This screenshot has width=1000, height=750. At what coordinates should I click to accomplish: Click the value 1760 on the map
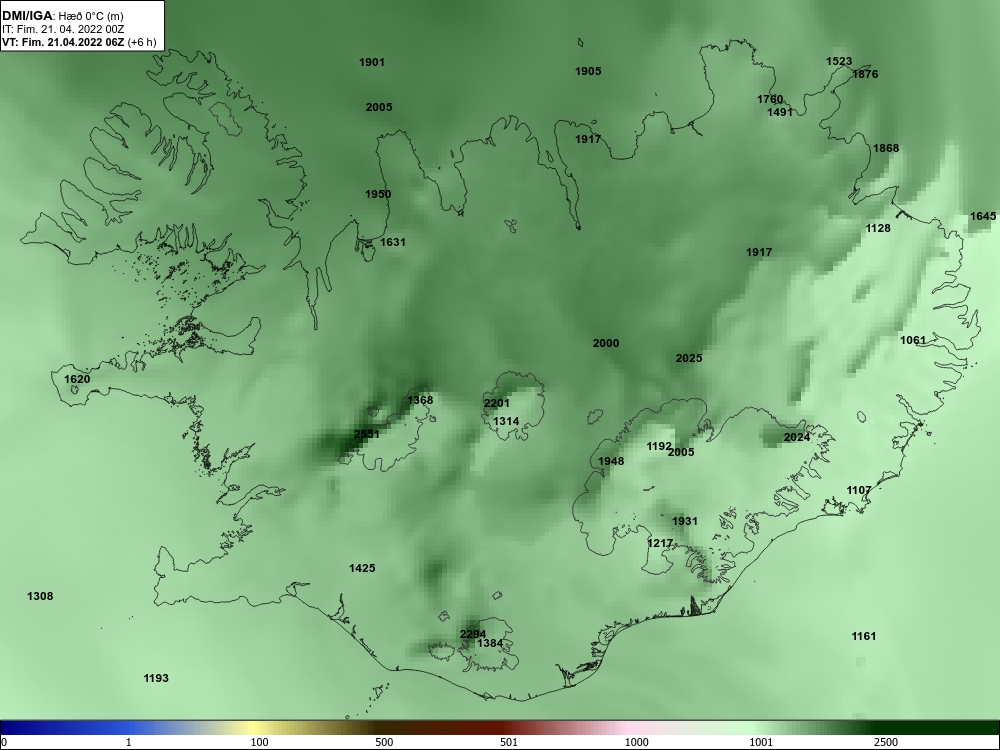tap(770, 99)
